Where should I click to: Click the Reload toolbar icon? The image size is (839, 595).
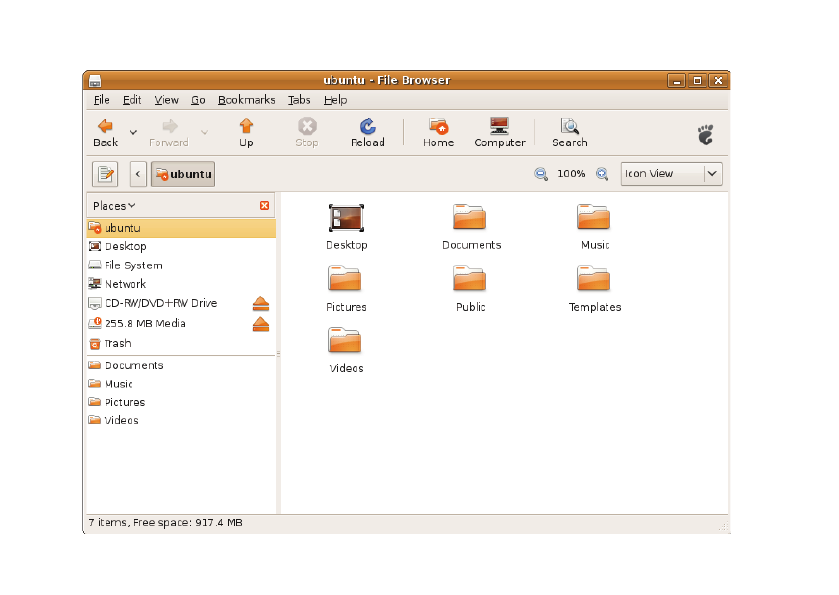(x=367, y=127)
